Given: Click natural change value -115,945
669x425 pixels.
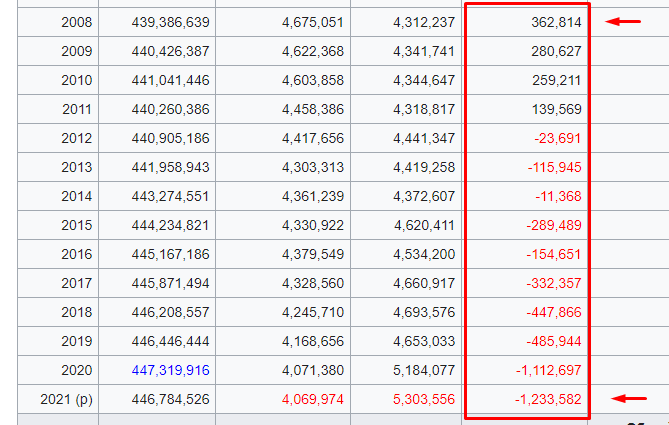Looking at the screenshot, I should coord(554,167).
